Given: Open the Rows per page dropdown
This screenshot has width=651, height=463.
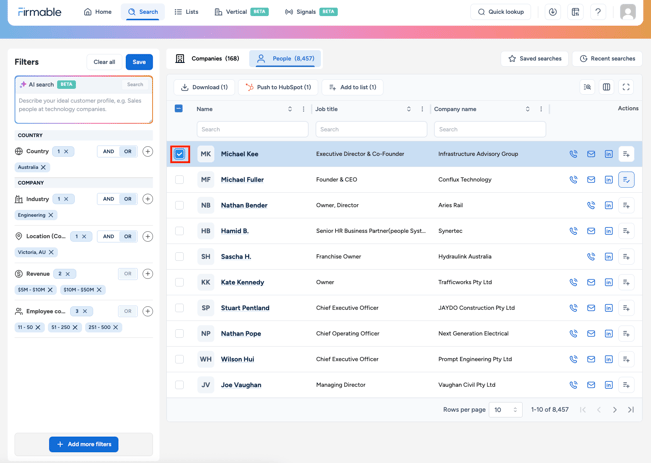Looking at the screenshot, I should coord(505,410).
